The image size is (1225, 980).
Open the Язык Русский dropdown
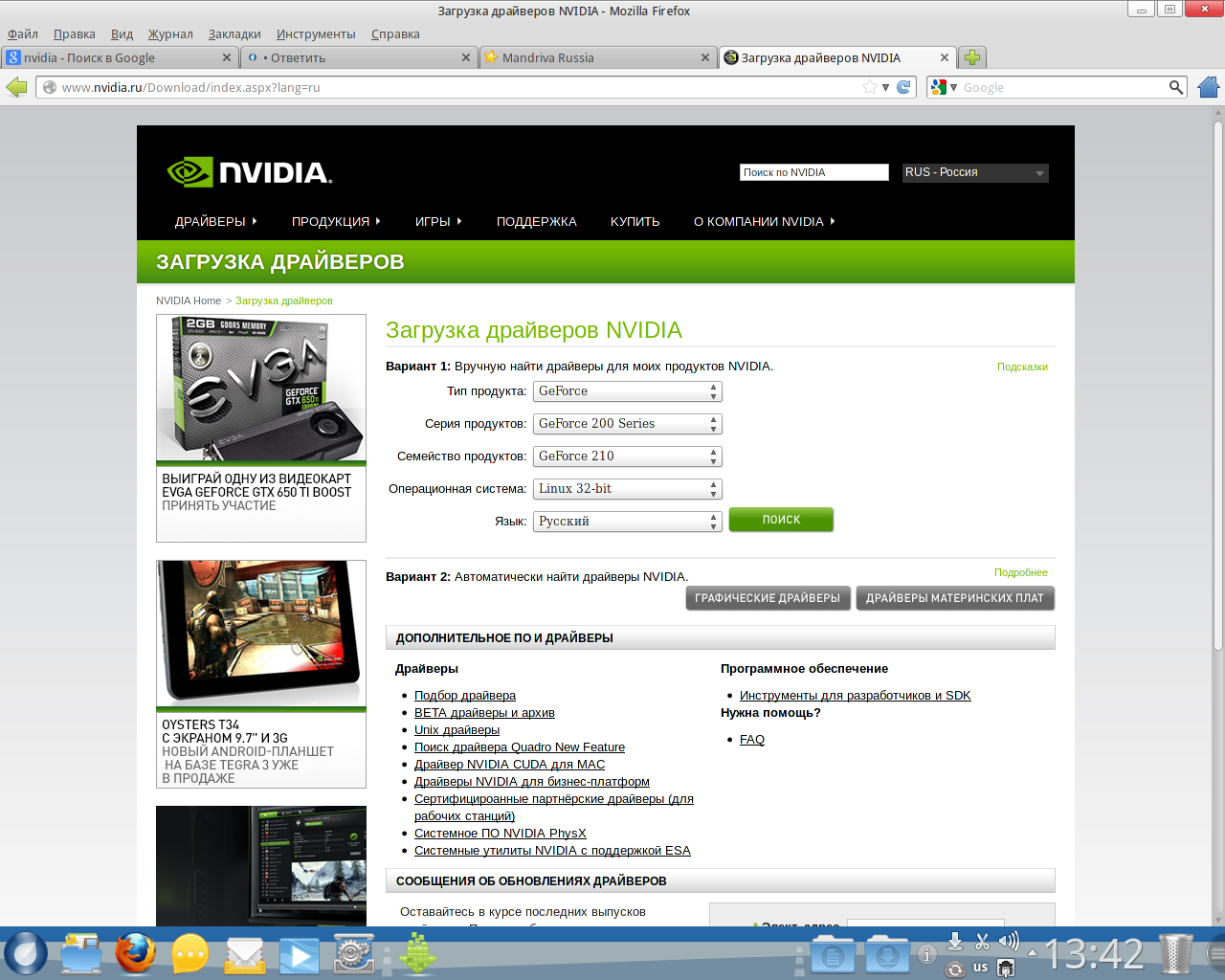[627, 522]
